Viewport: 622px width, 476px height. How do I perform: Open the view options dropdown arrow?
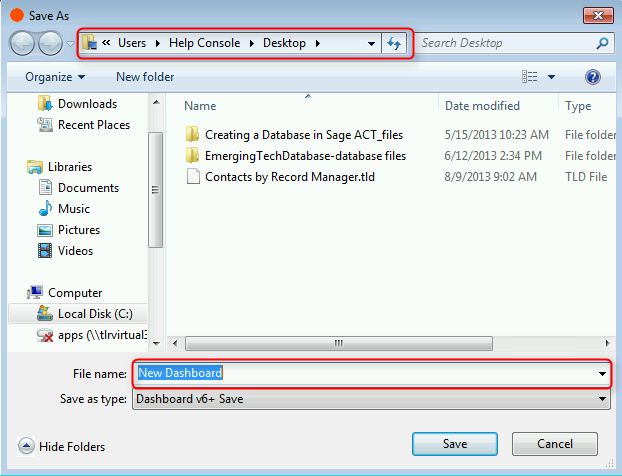[551, 77]
